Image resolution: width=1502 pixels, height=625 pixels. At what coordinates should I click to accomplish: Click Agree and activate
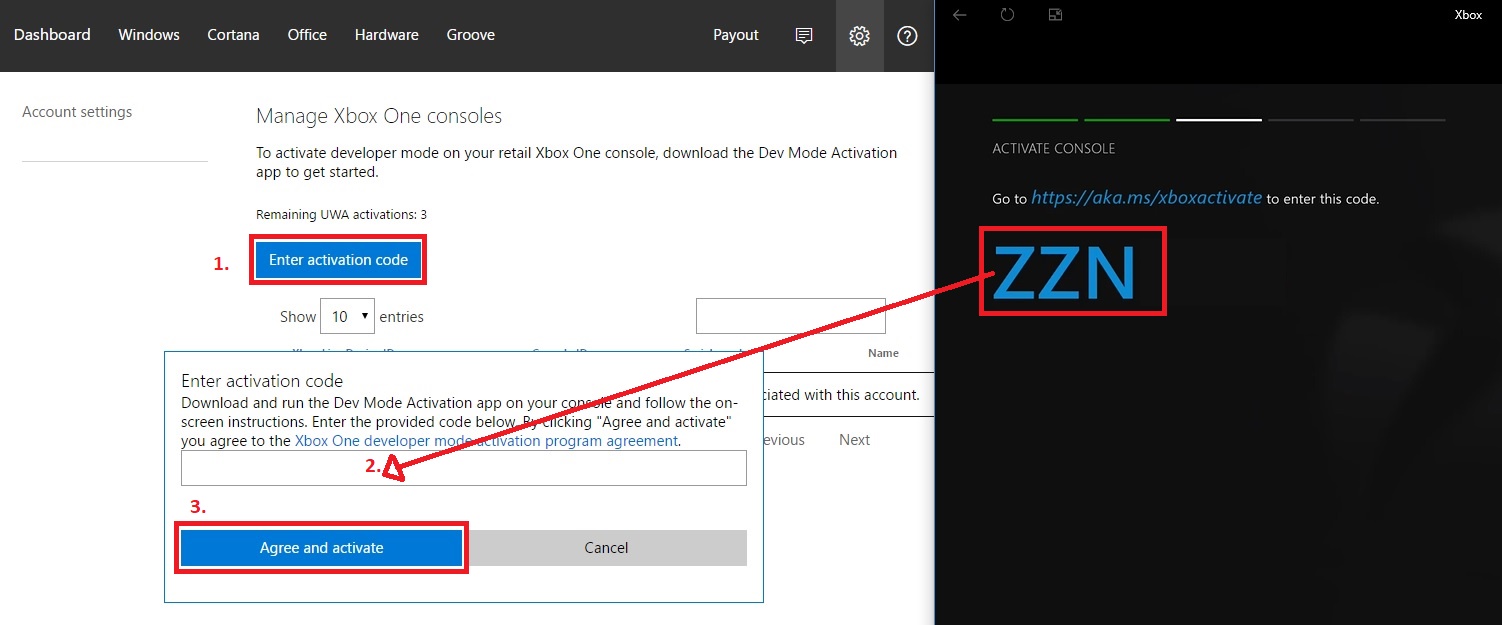coord(321,547)
